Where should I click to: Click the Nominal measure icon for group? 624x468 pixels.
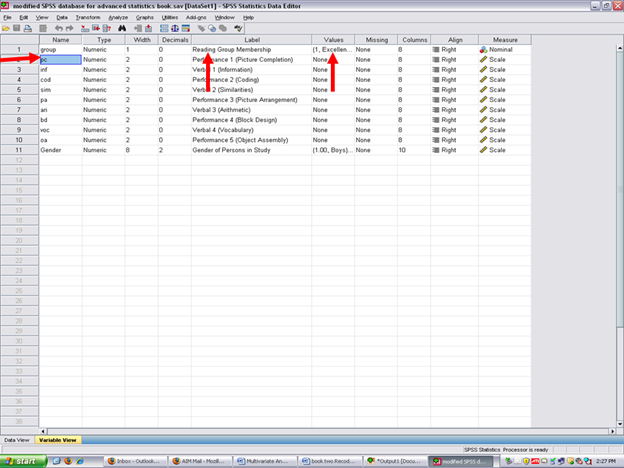click(x=484, y=49)
